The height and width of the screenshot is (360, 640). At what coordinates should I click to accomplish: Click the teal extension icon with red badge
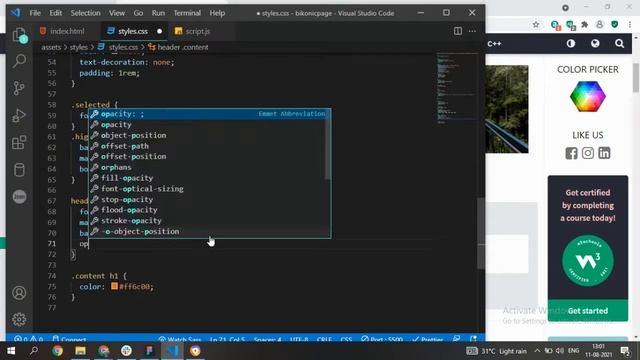[x=555, y=25]
